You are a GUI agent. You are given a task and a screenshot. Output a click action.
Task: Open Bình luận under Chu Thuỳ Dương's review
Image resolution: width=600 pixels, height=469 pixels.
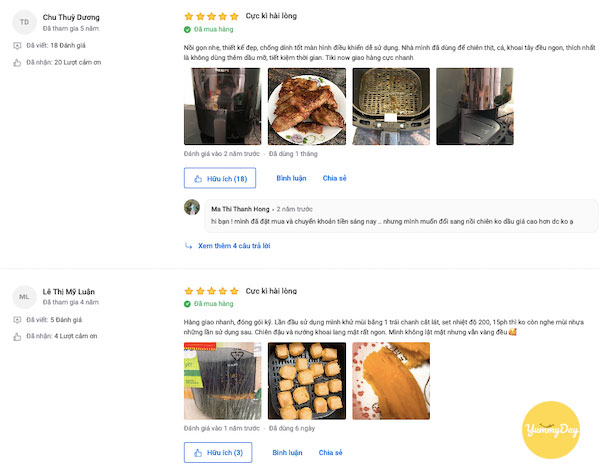click(x=291, y=178)
